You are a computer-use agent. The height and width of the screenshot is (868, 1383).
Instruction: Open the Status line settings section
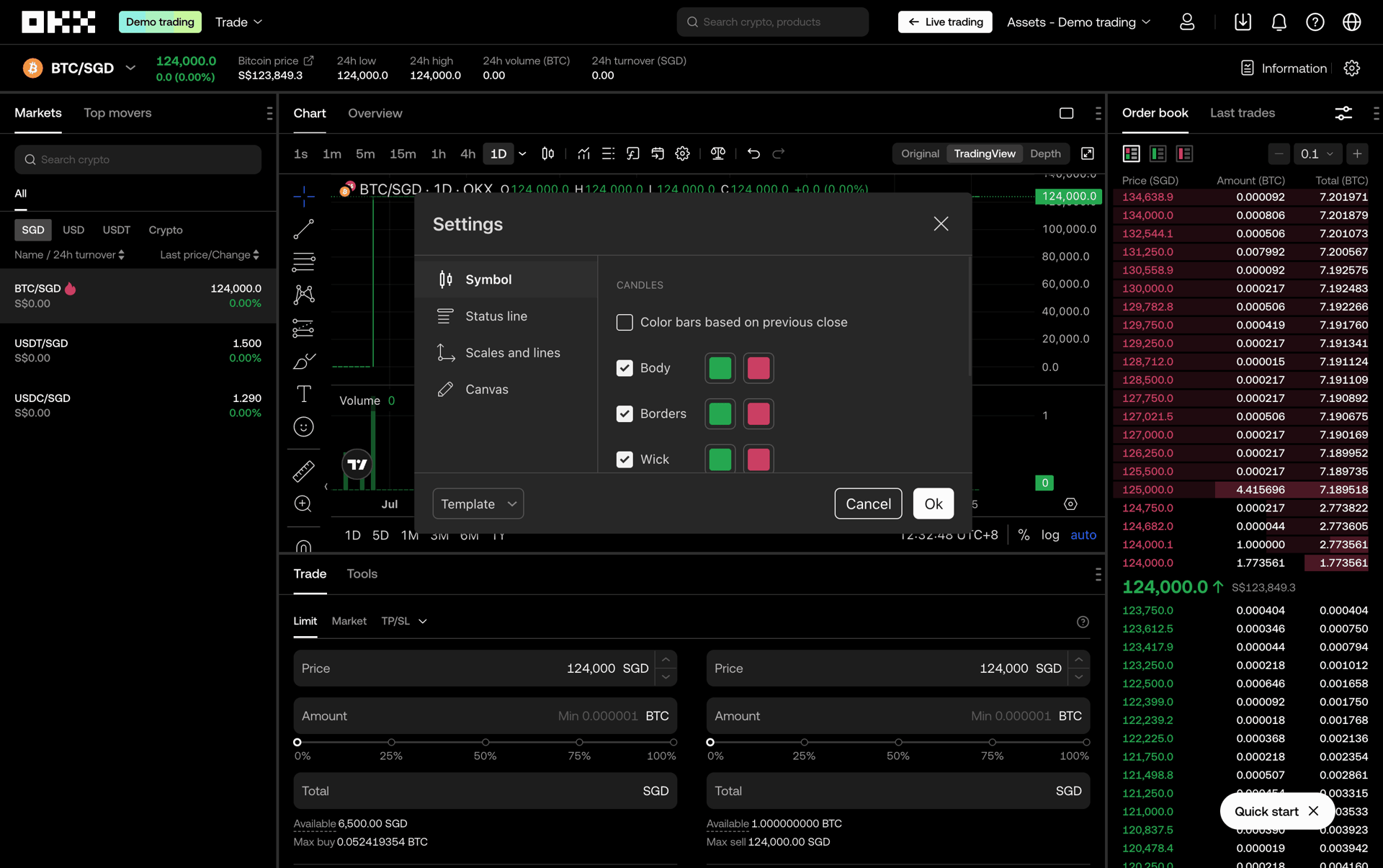click(506, 316)
